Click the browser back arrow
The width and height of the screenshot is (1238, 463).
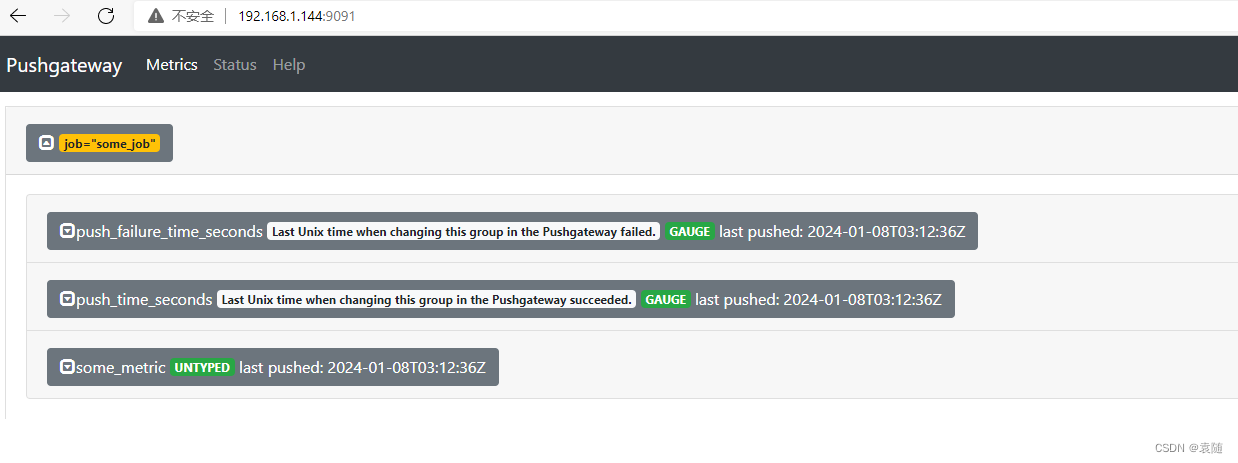coord(18,16)
